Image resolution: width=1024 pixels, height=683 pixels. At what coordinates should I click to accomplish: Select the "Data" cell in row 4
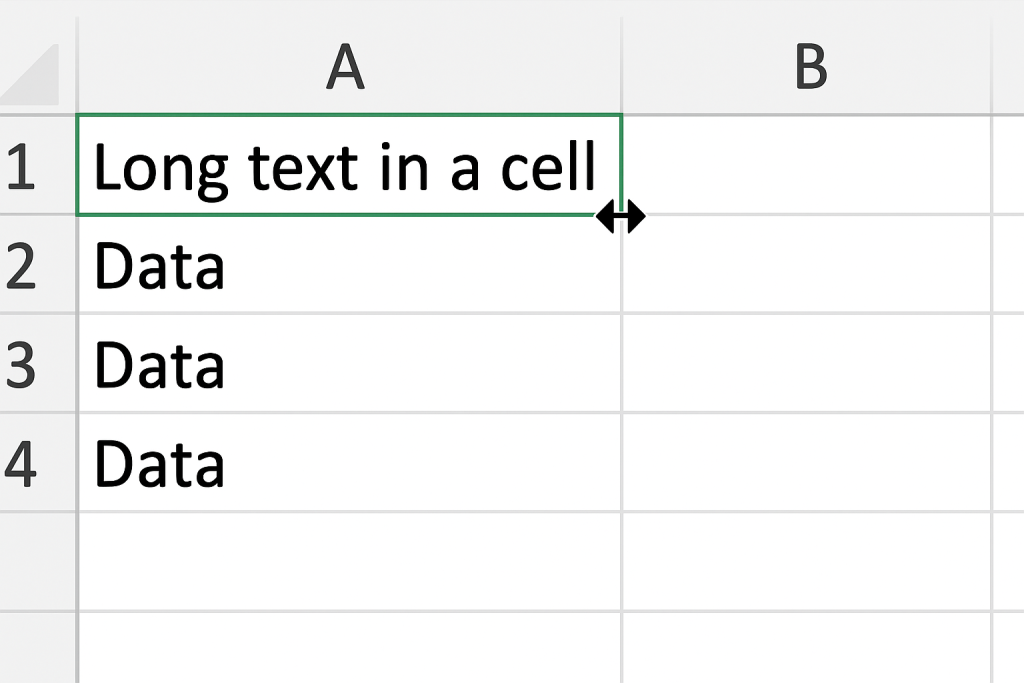(347, 463)
